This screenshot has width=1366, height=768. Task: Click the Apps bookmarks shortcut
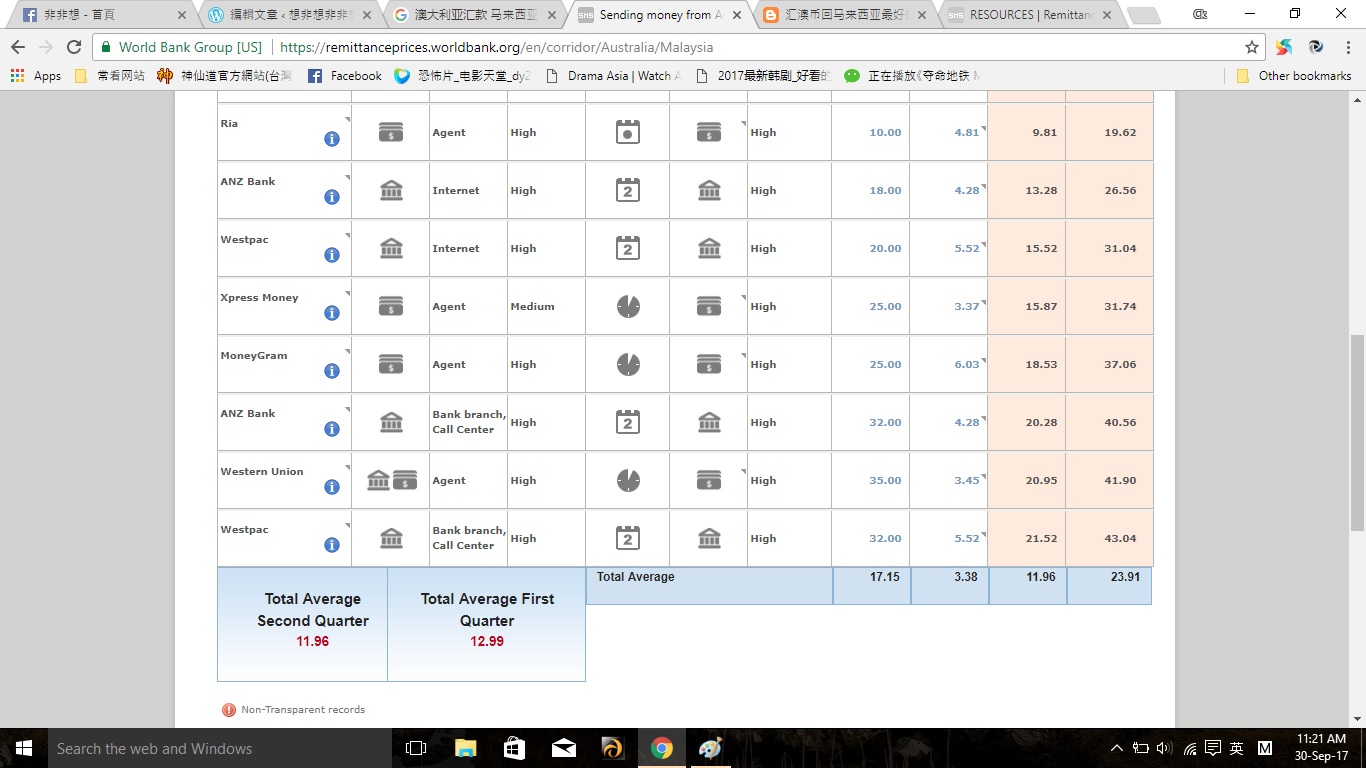[x=36, y=76]
